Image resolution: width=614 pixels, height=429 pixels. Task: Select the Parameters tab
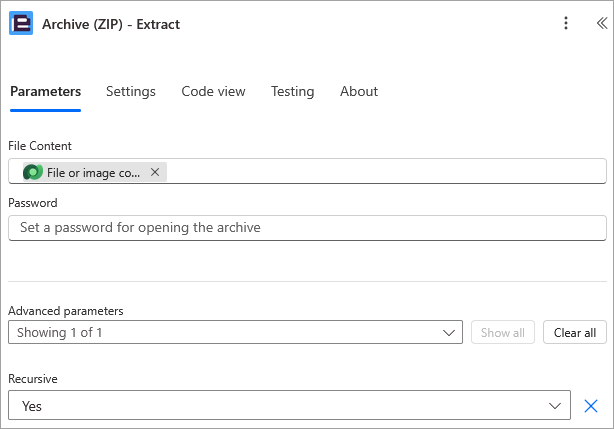pos(45,91)
